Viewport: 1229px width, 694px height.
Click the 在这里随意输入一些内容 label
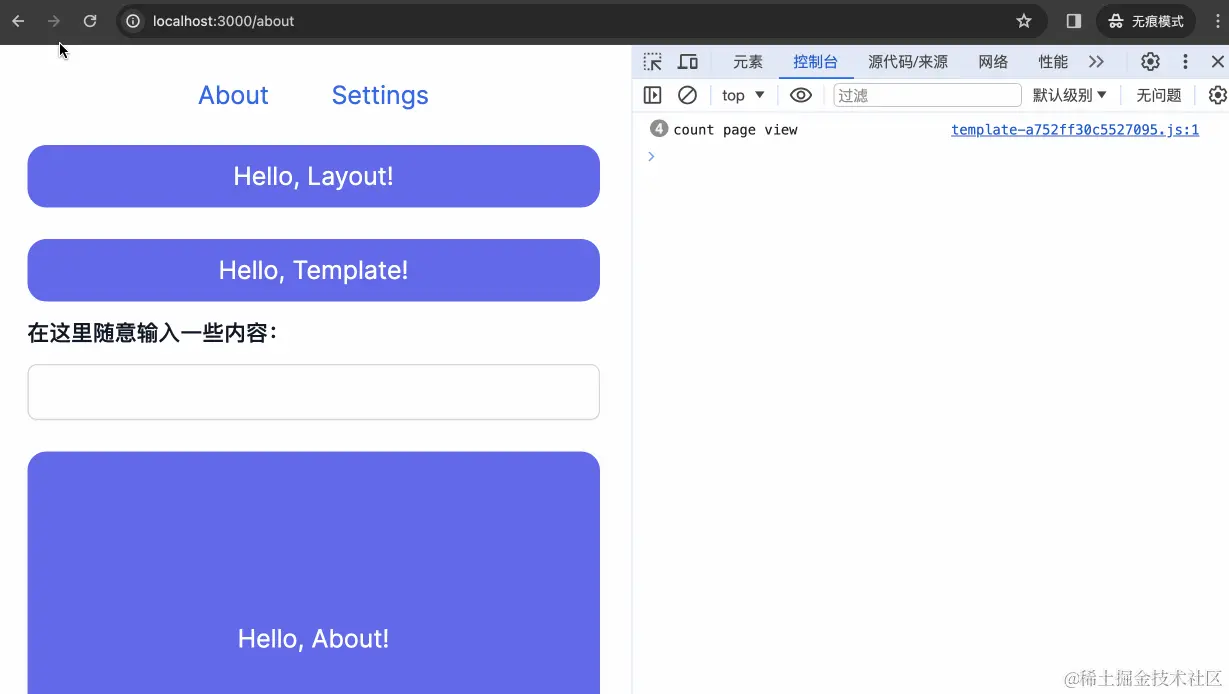click(152, 333)
